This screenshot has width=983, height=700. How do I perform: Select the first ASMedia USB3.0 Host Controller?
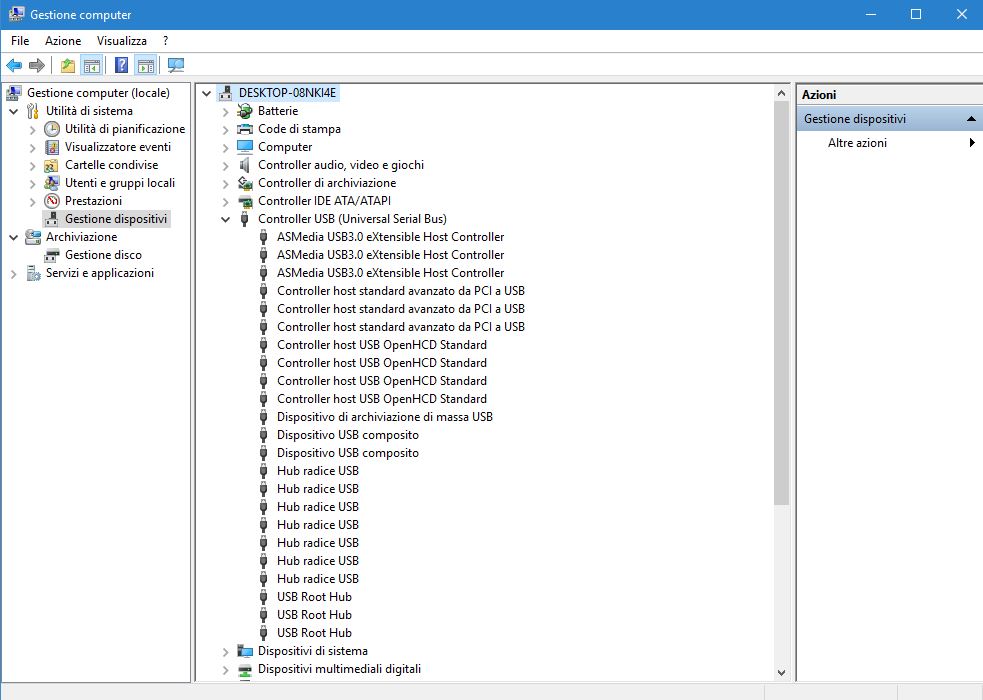click(391, 237)
